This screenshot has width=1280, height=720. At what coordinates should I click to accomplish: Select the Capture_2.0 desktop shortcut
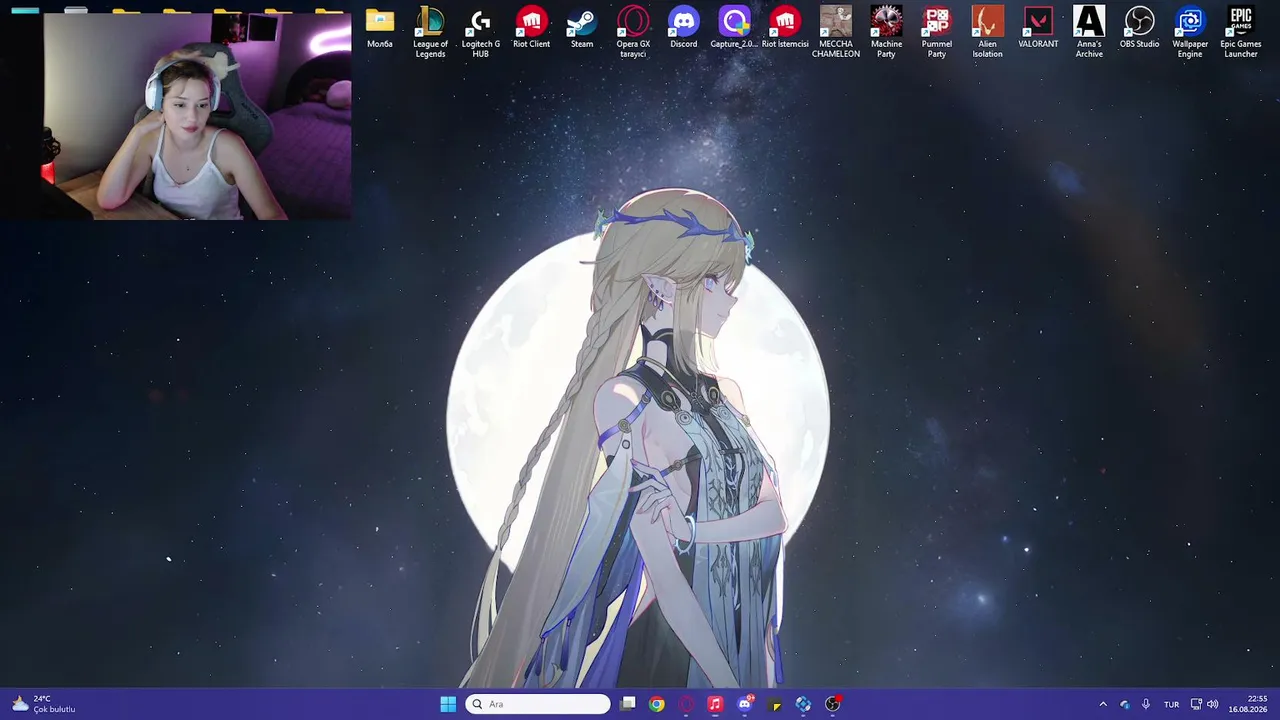point(734,28)
